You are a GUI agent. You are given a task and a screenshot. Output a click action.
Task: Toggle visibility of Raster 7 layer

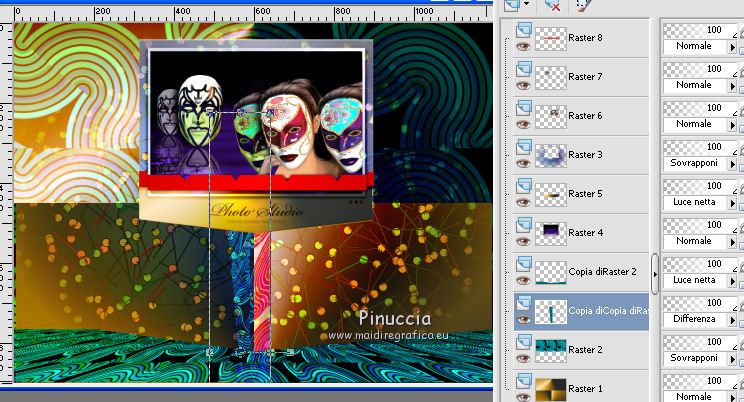pyautogui.click(x=523, y=85)
